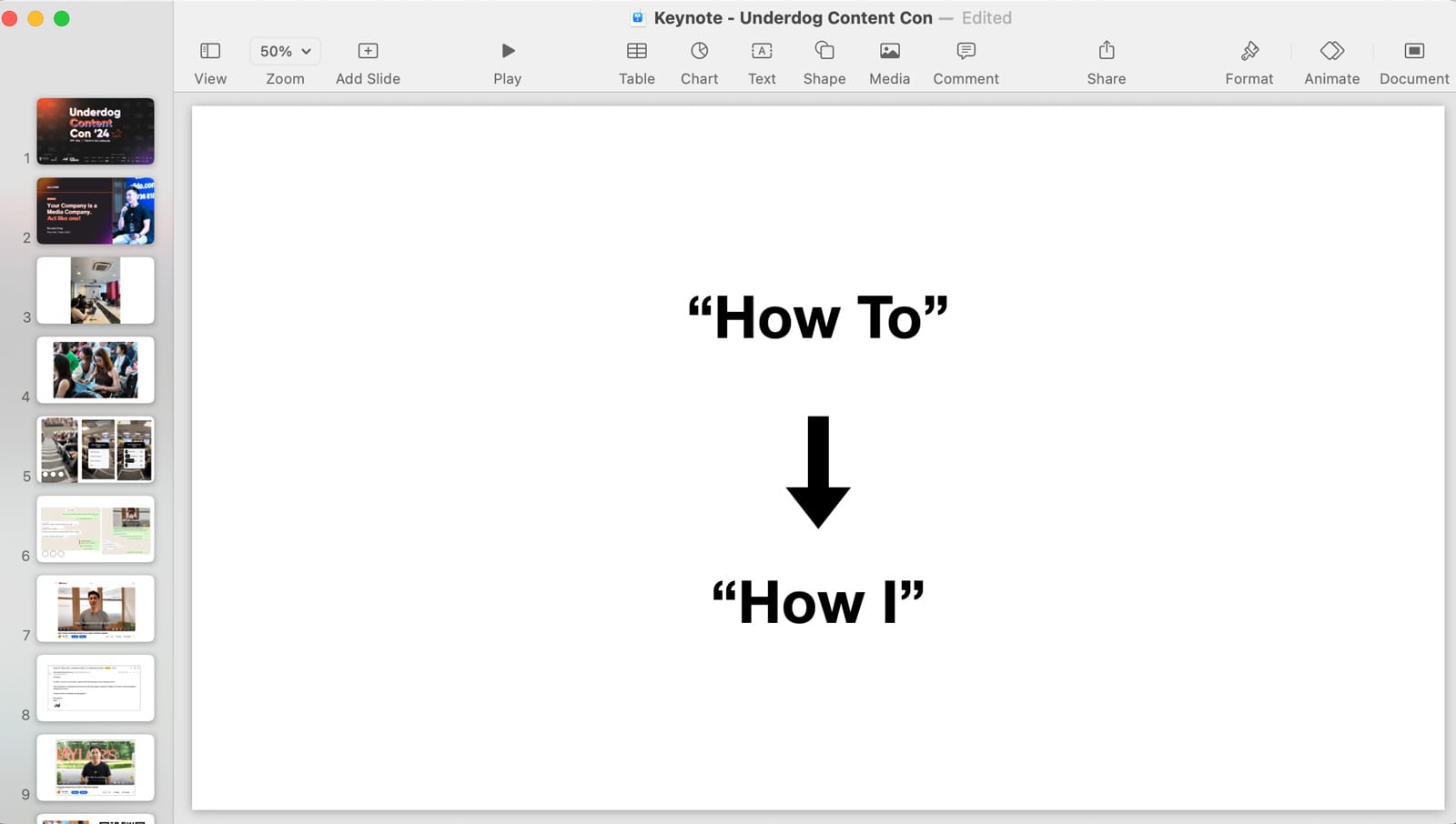
Task: Insert a Chart from toolbar
Action: coord(699,51)
